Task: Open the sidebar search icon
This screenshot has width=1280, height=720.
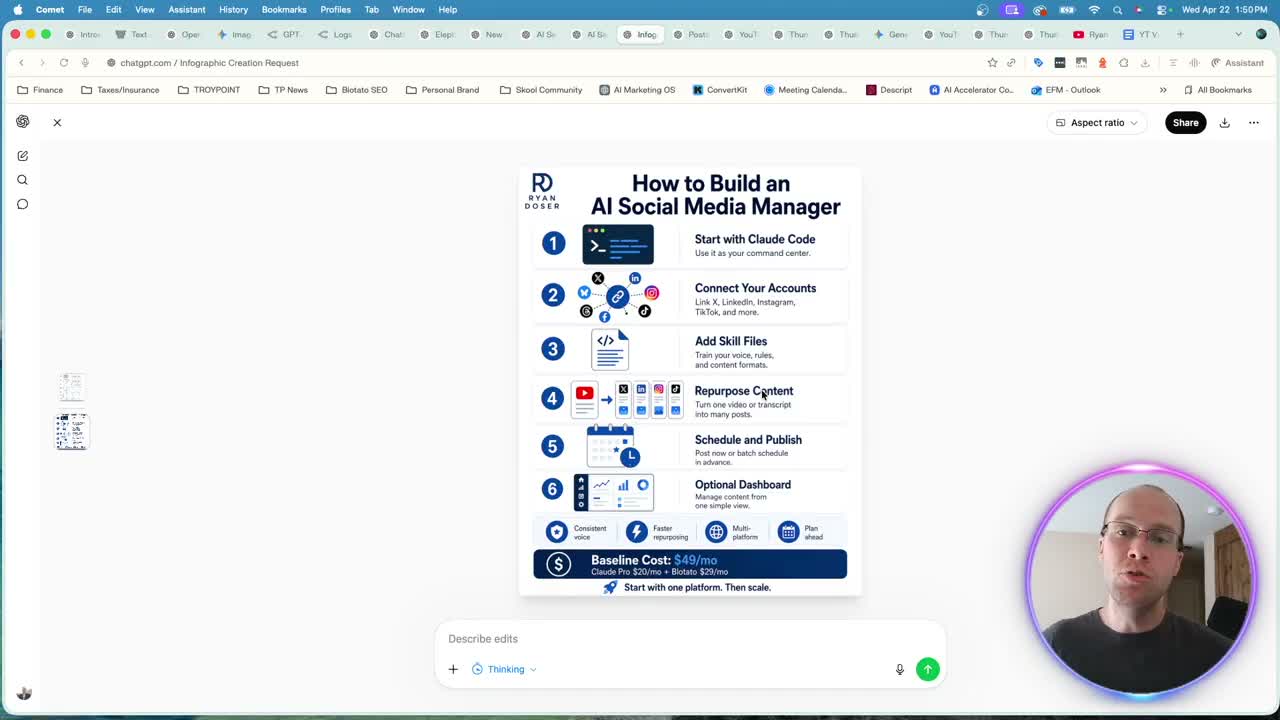Action: (22, 180)
